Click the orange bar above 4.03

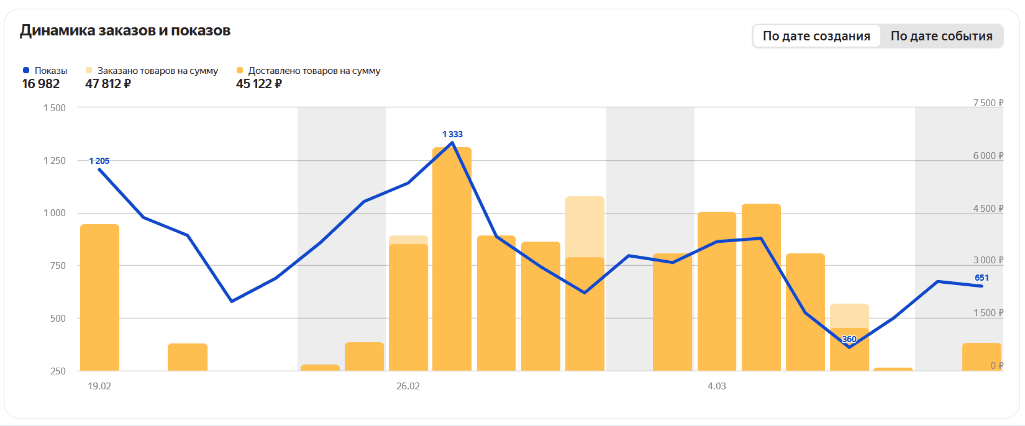pyautogui.click(x=717, y=291)
